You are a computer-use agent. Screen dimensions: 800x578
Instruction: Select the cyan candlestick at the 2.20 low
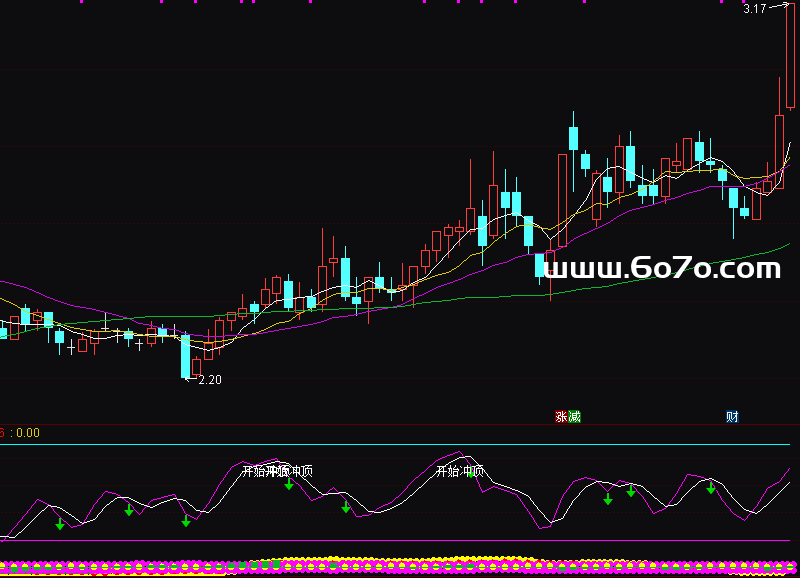(x=185, y=357)
